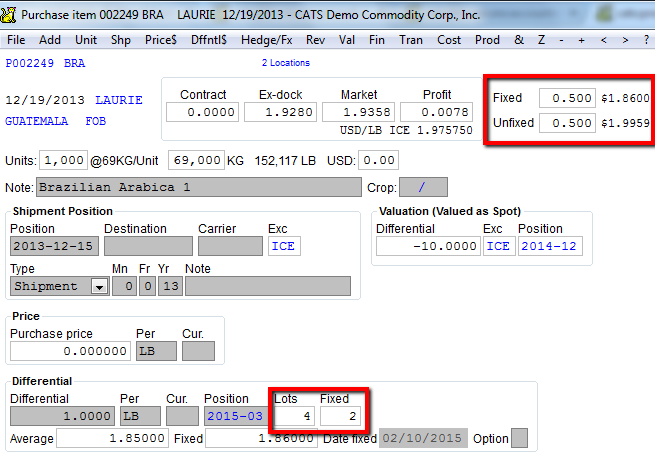Click the Crop field
This screenshot has width=655, height=468.
(423, 187)
